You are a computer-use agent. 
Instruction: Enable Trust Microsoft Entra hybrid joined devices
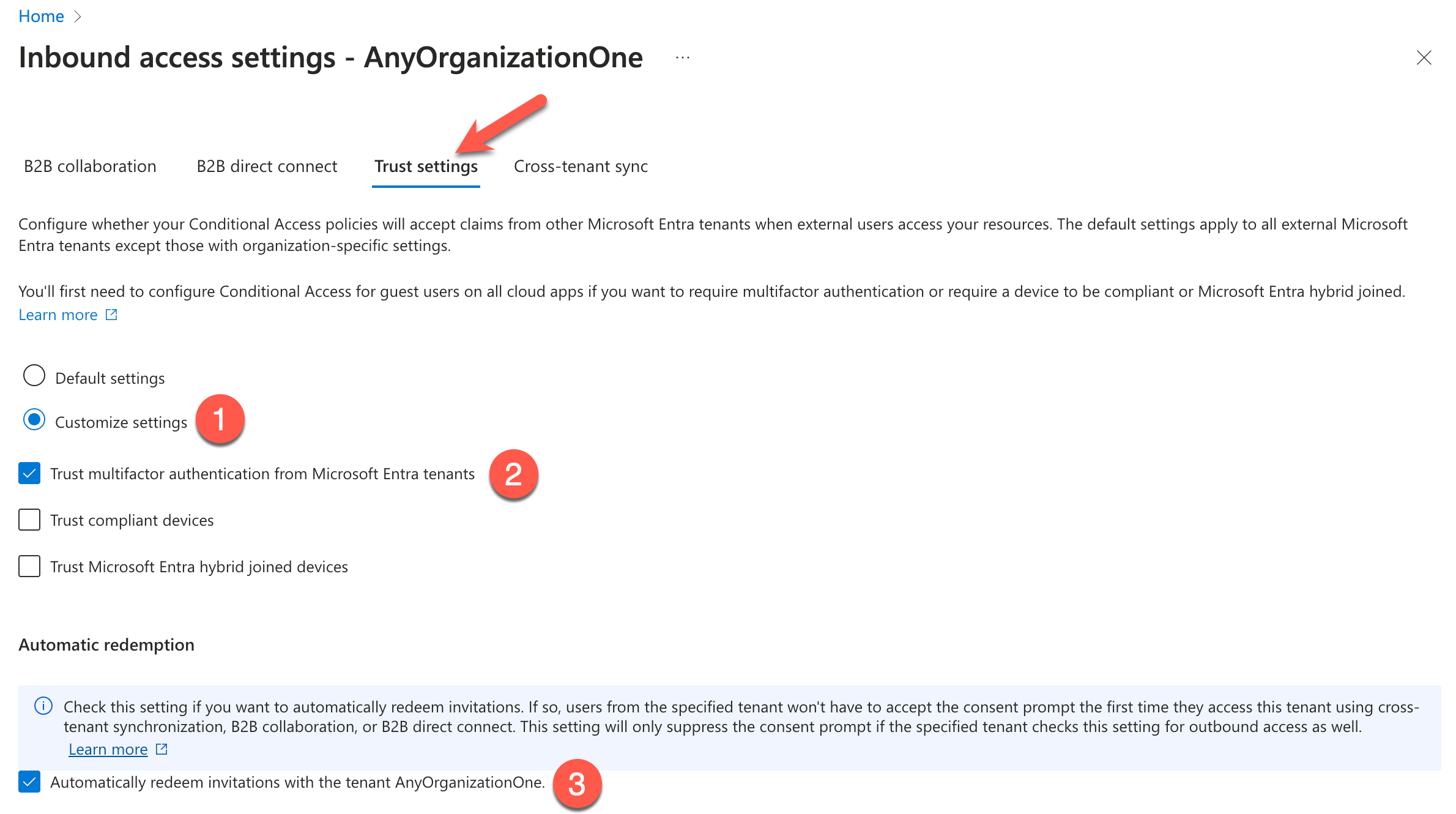(29, 565)
